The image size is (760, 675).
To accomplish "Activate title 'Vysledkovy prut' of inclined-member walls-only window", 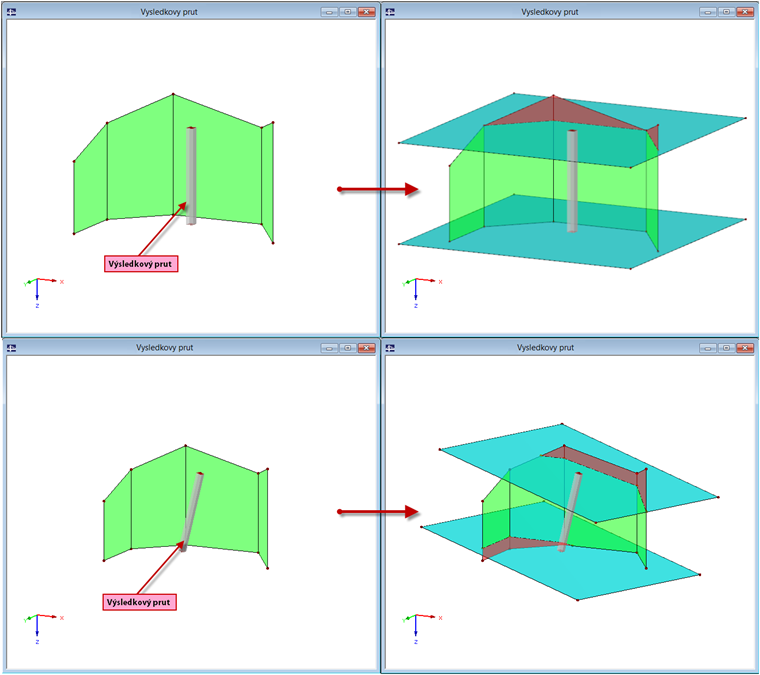I will [164, 347].
